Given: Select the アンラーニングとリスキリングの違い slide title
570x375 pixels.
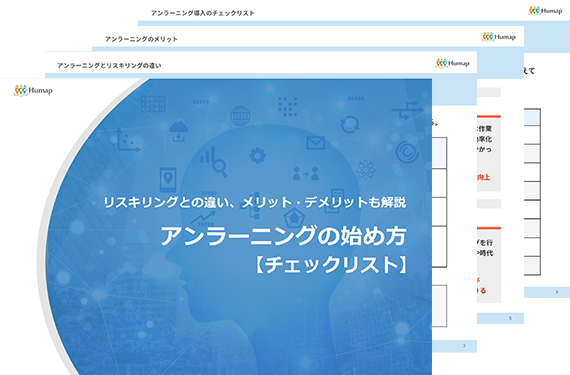Looking at the screenshot, I should (109, 65).
